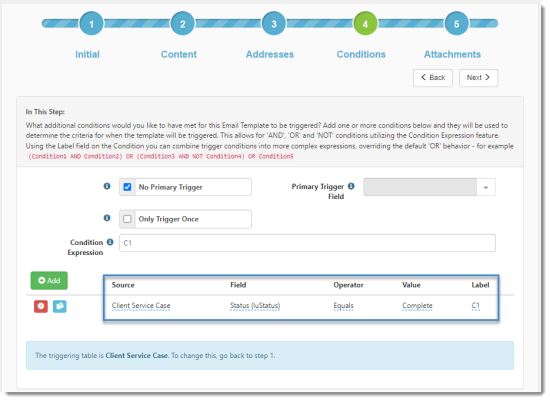
Task: Go to step 1 circle Initial
Action: [91, 24]
